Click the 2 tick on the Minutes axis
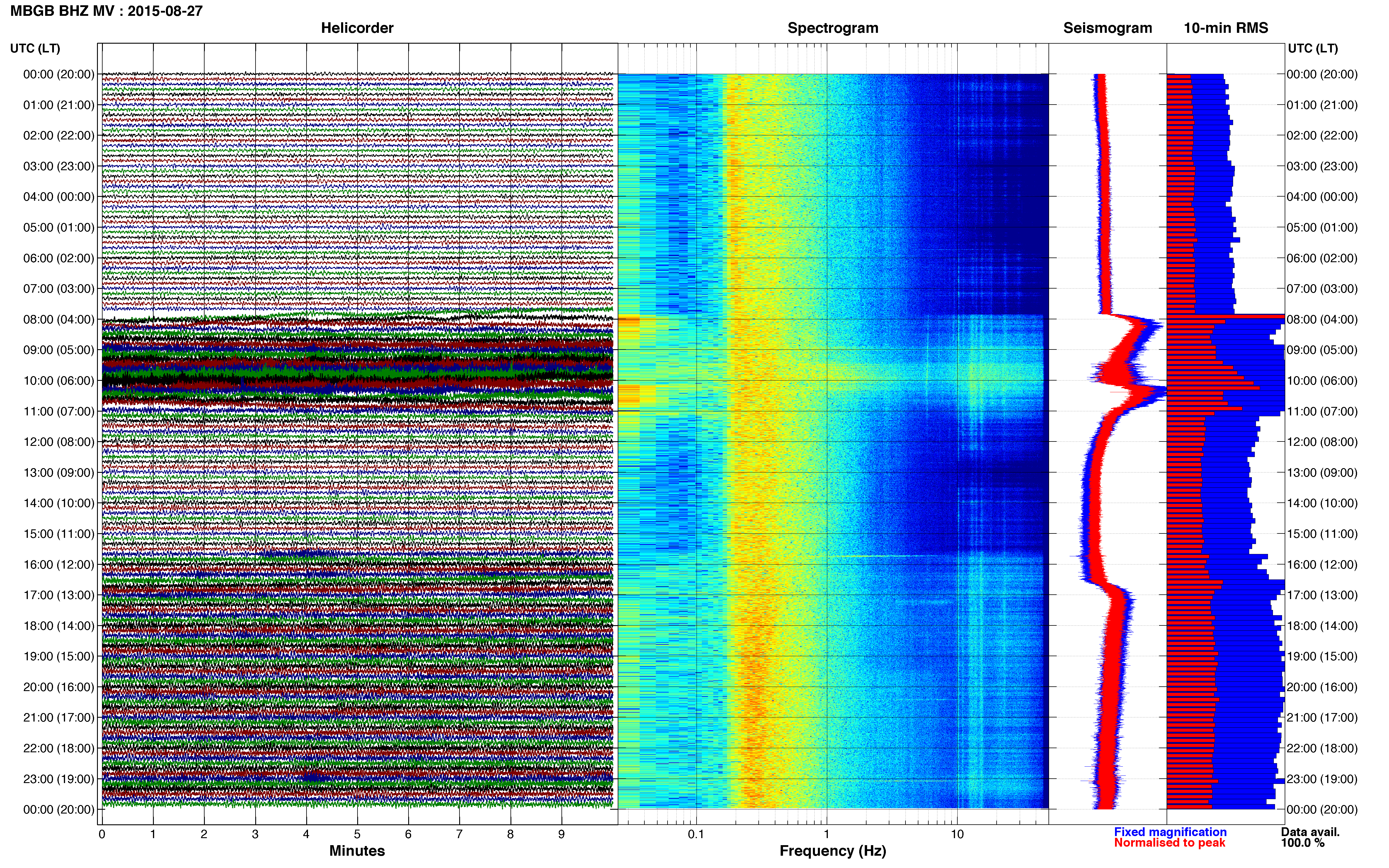Screen dimensions: 1389x868 (204, 835)
